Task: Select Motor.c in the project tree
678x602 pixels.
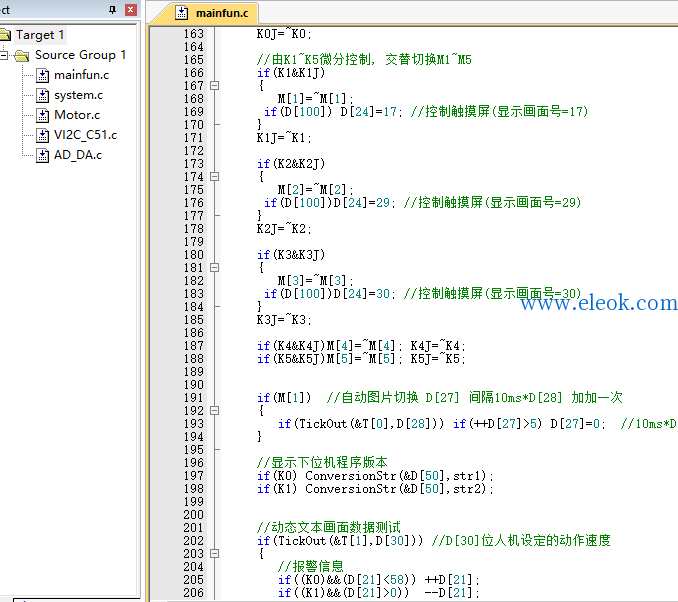Action: pos(77,115)
